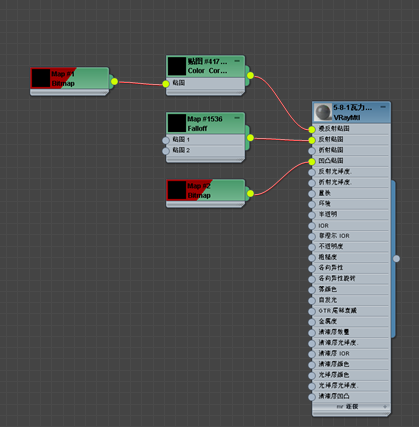Click the 金属度 (metalness) input socket

(312, 322)
